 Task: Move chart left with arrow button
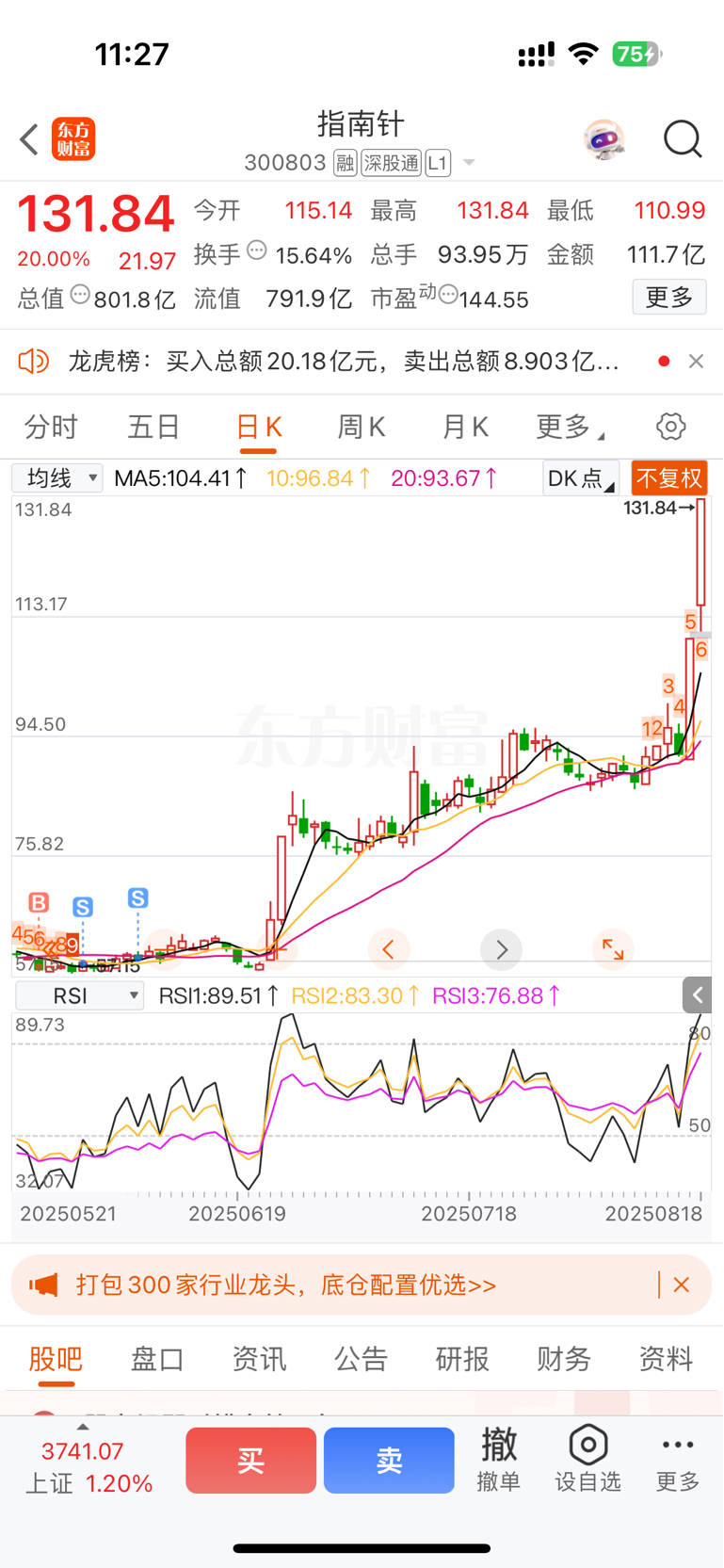(388, 950)
